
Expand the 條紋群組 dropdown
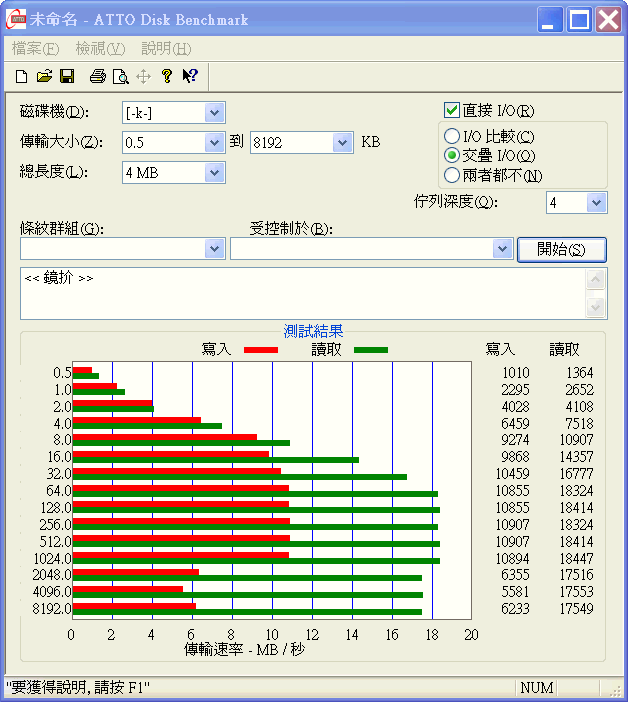(x=214, y=248)
